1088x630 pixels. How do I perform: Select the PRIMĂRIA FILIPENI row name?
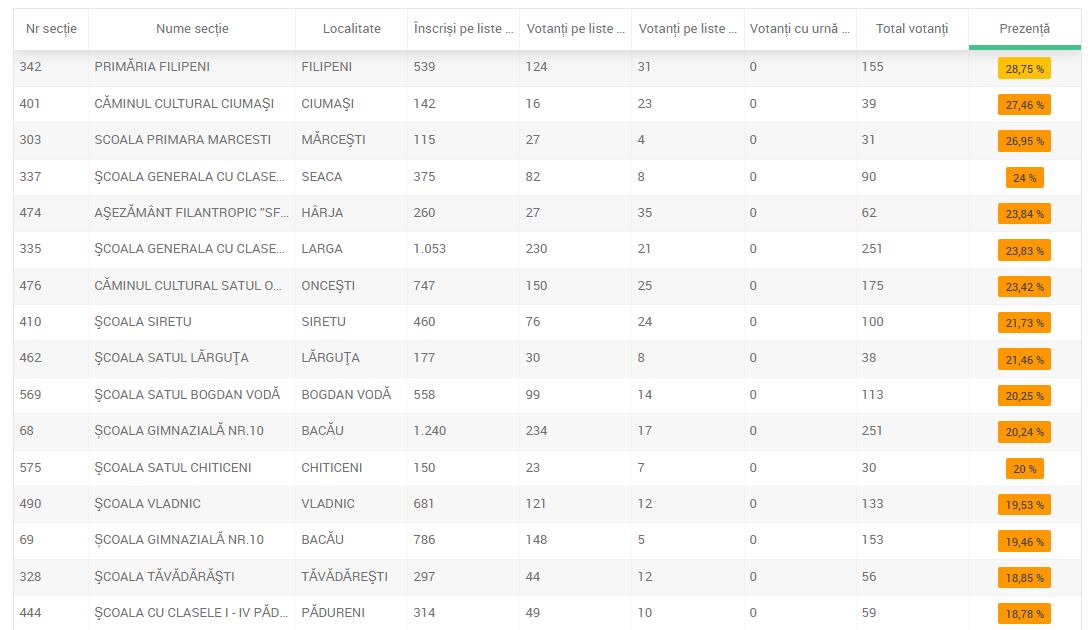click(152, 67)
